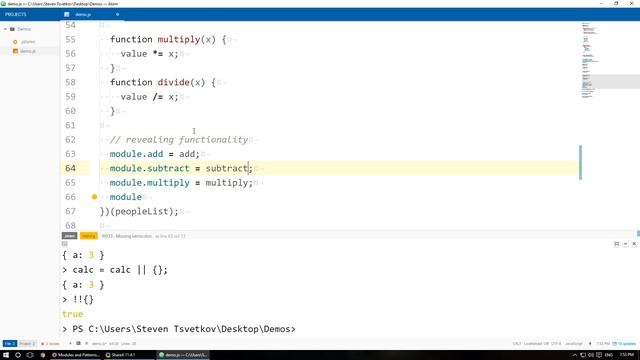
Task: Click the gray JSHint badge in linter panel
Action: (x=69, y=236)
